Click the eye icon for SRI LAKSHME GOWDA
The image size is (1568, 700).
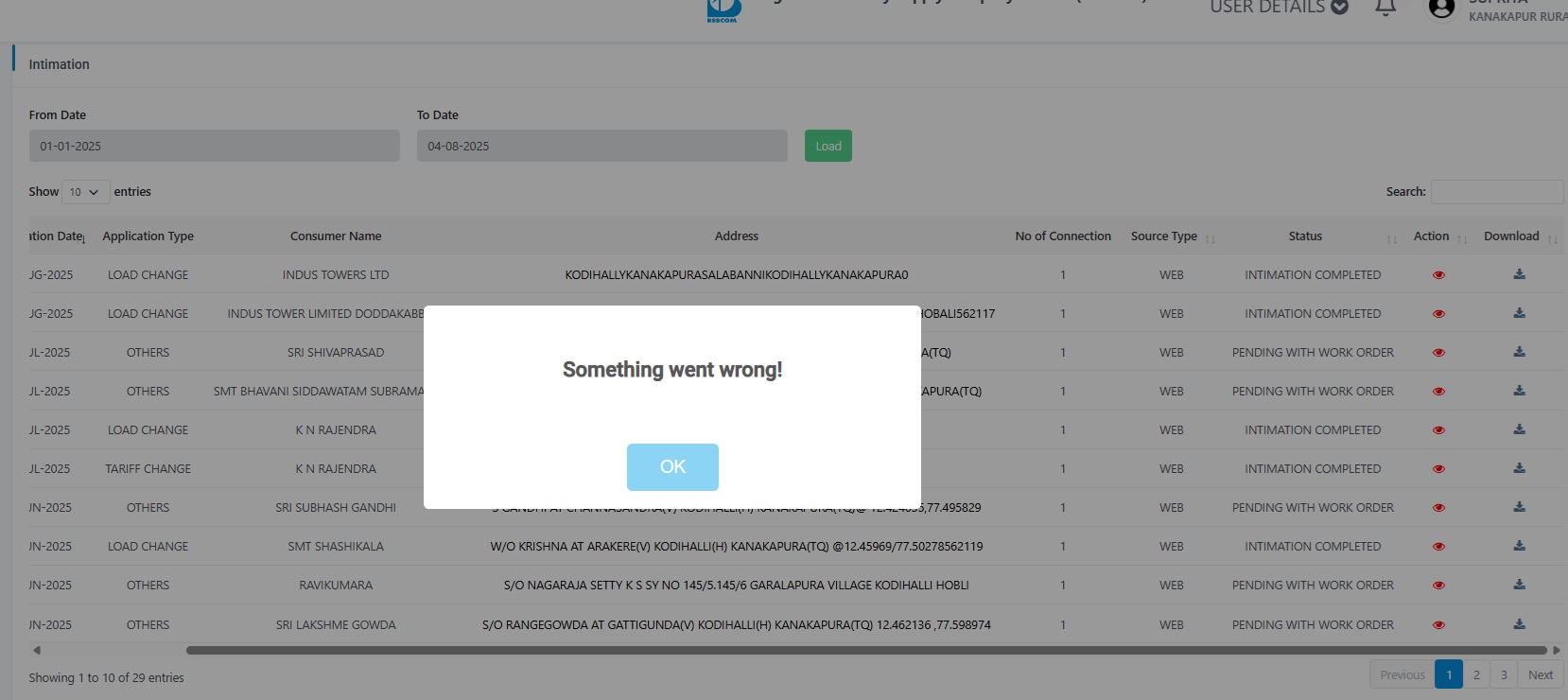point(1438,625)
